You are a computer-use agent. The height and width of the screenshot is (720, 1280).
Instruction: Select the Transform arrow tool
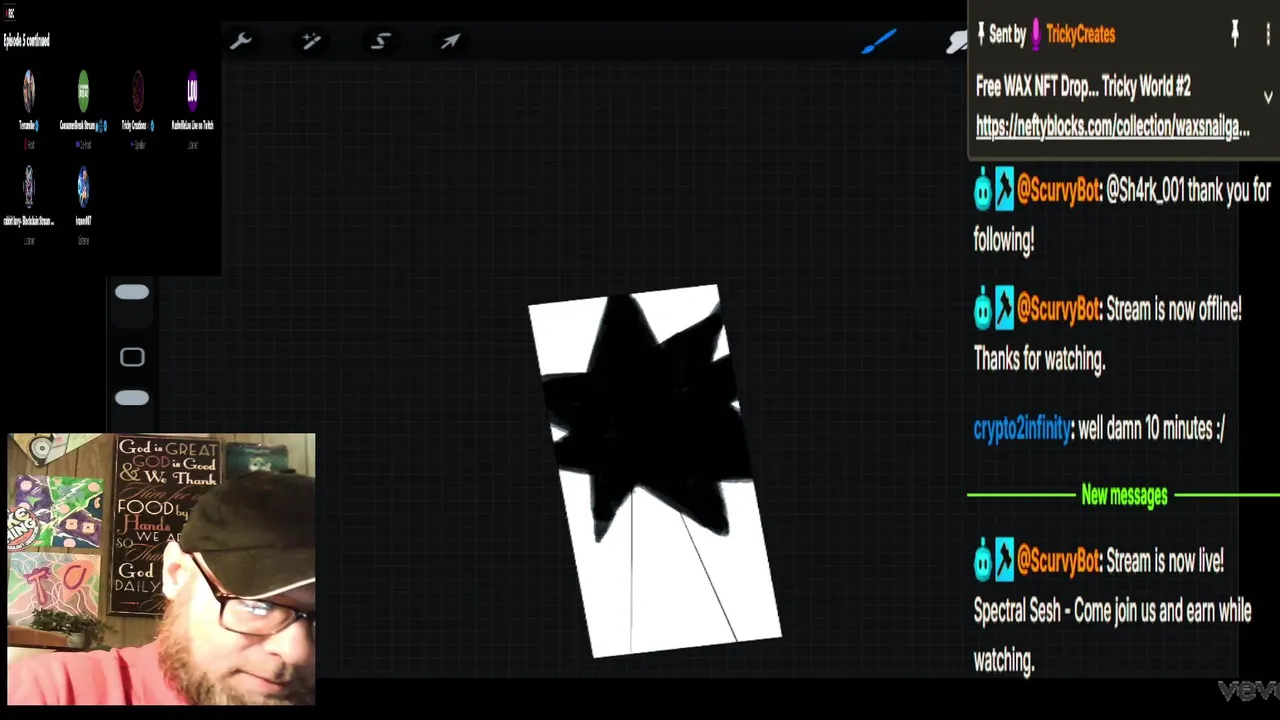tap(450, 41)
